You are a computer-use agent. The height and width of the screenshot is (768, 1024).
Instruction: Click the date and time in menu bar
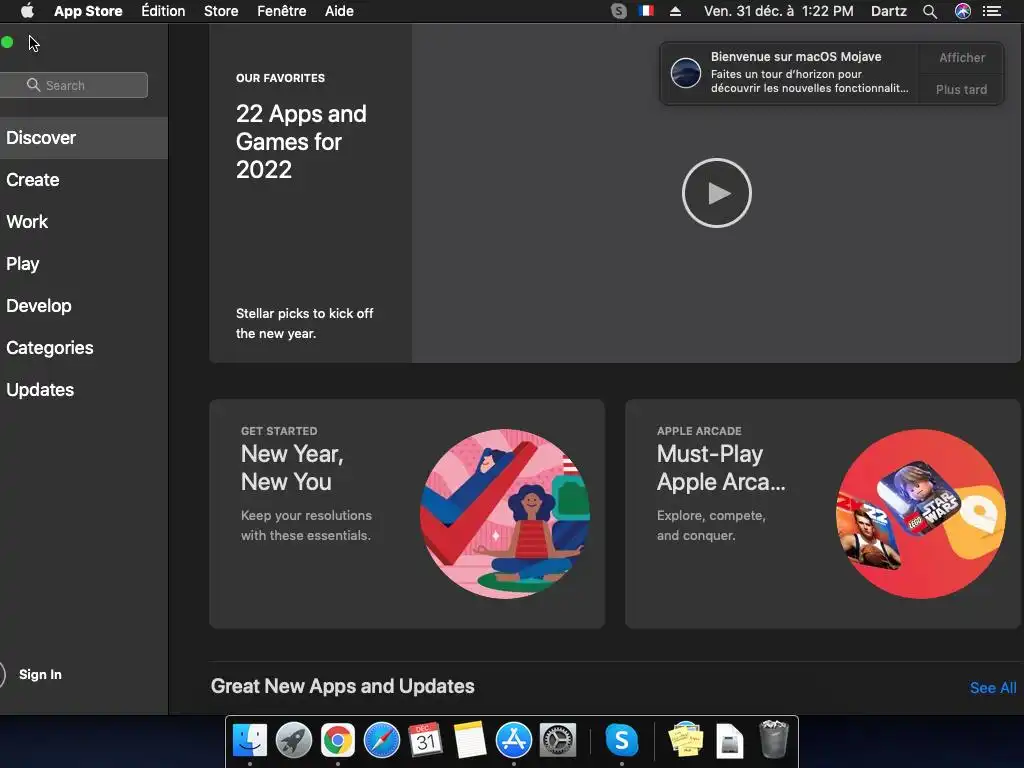click(778, 11)
